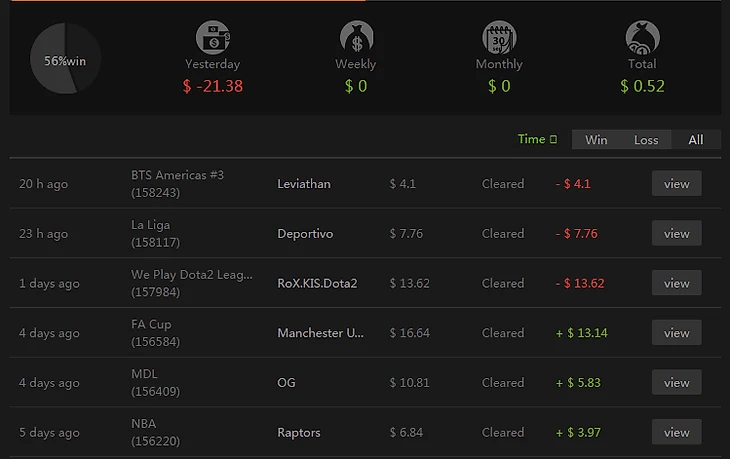Click the Total value $ 0.52

coord(642,86)
